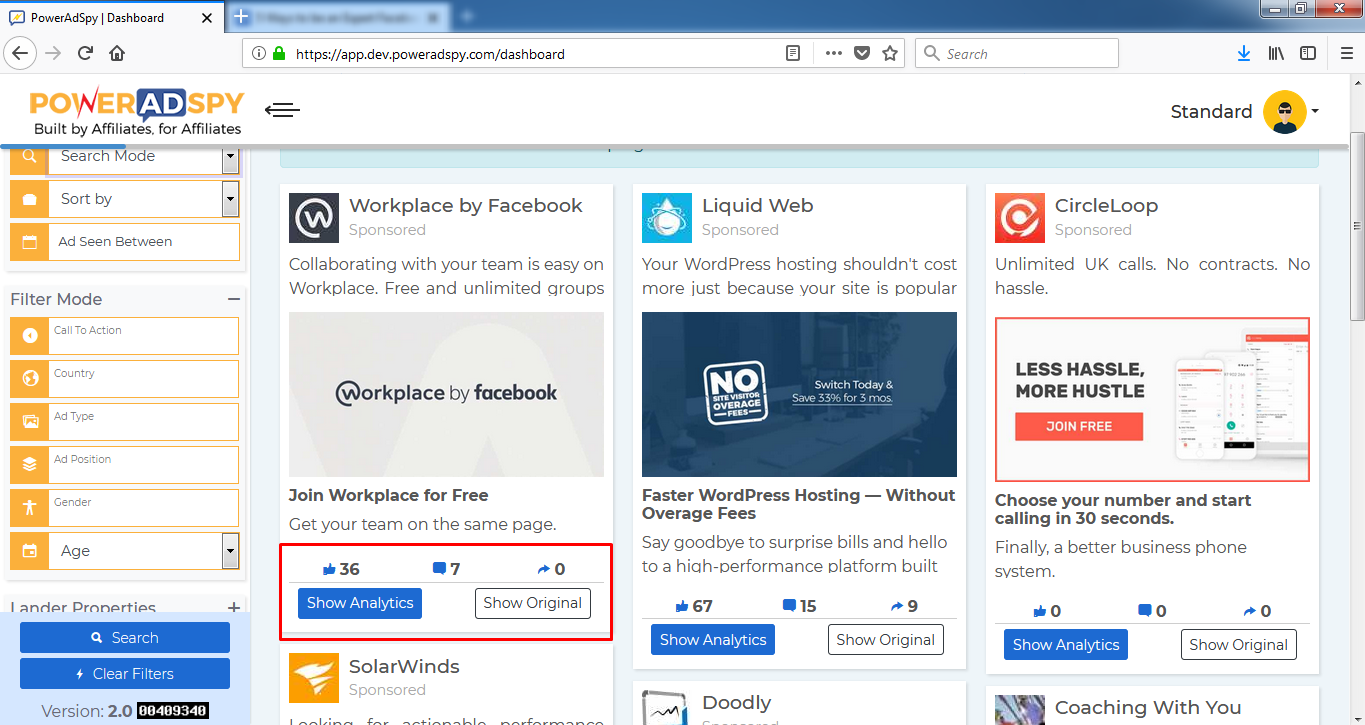Click the Clear Filters button
The width and height of the screenshot is (1365, 725).
click(125, 674)
